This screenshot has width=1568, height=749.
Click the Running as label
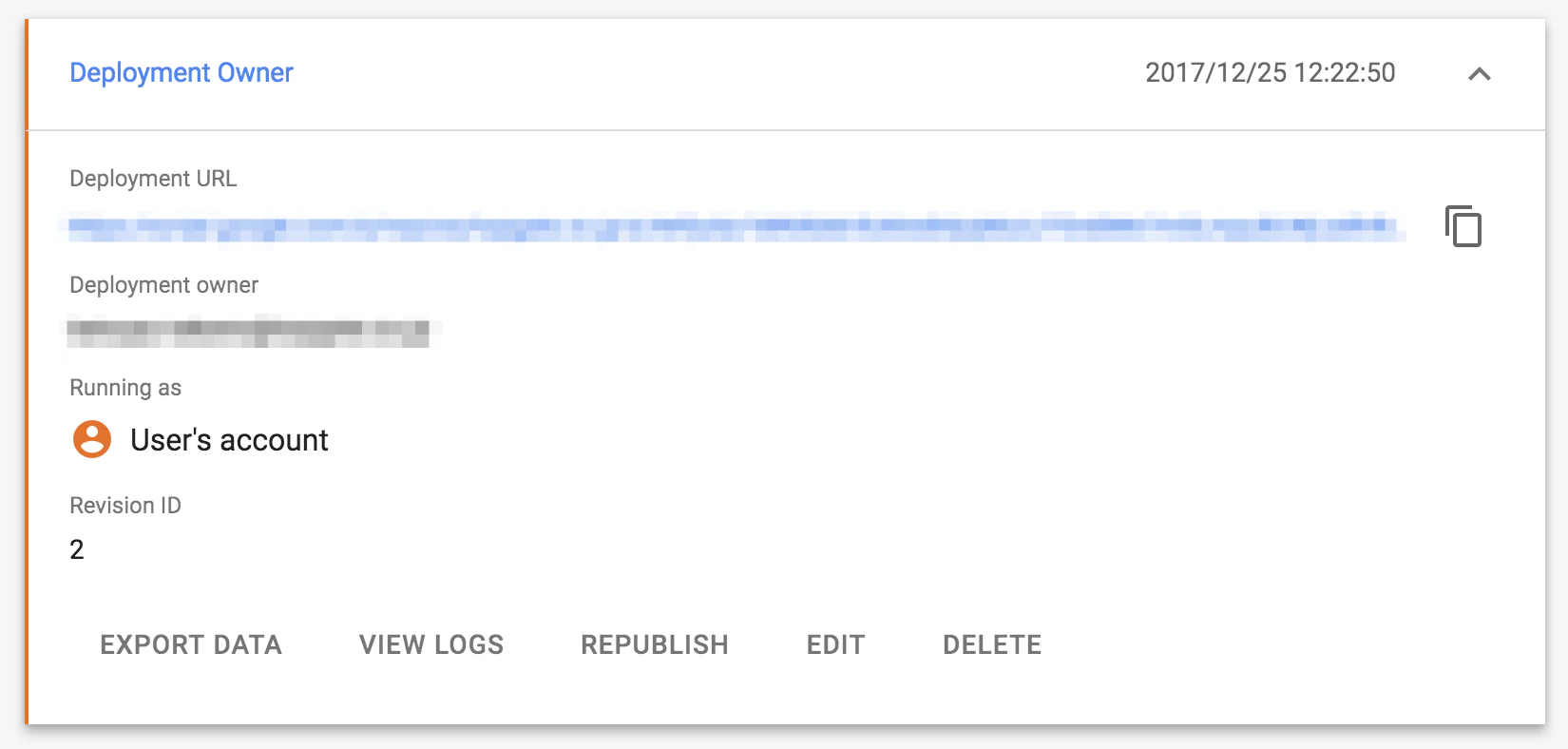coord(125,388)
